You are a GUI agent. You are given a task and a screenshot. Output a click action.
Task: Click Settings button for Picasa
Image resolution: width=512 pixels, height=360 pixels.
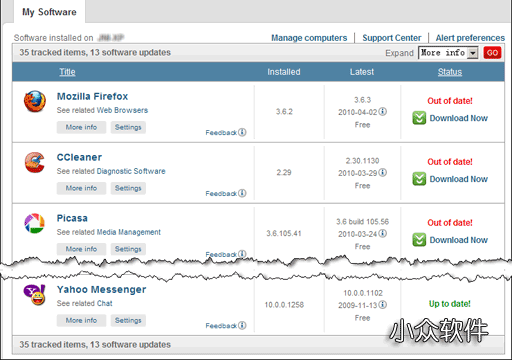pos(128,249)
